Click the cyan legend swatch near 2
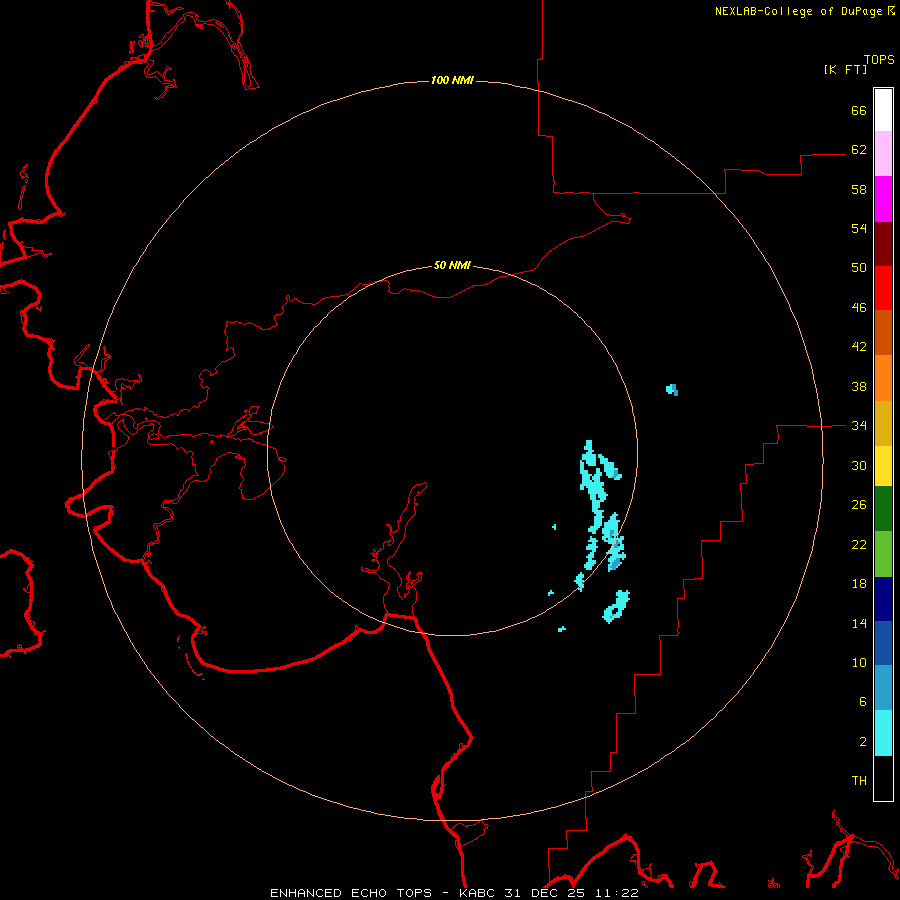This screenshot has width=900, height=900. click(883, 733)
